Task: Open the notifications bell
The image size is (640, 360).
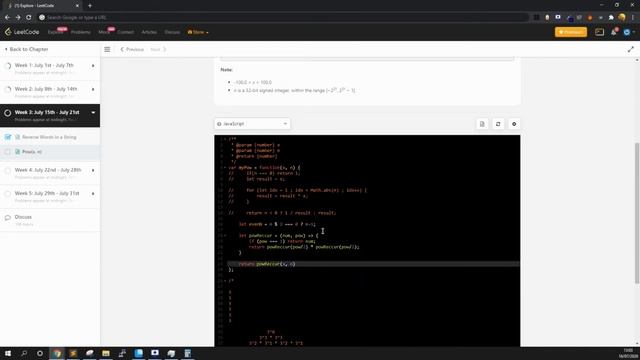Action: (613, 32)
